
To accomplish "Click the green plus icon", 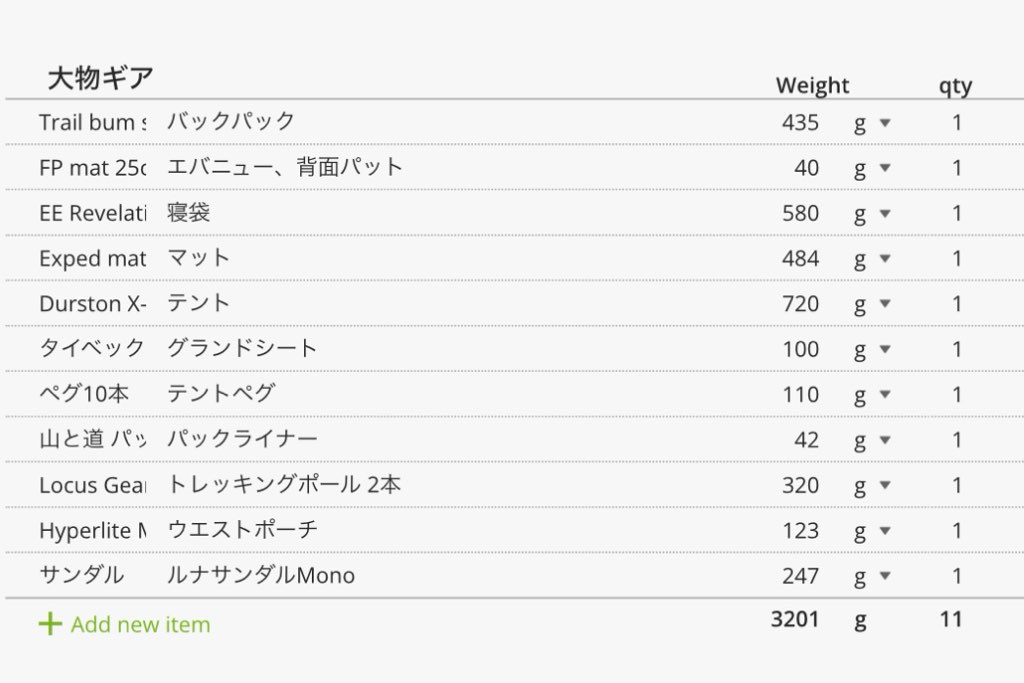I will (50, 625).
